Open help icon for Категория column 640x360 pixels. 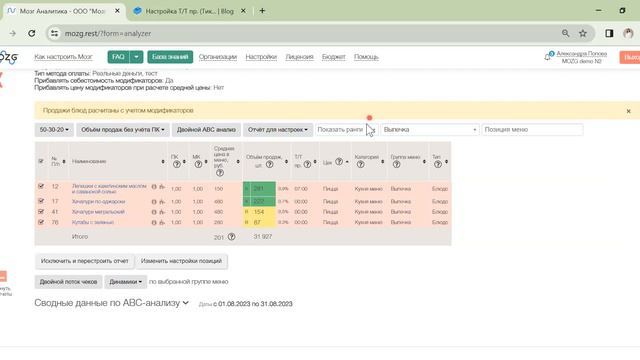click(x=360, y=164)
